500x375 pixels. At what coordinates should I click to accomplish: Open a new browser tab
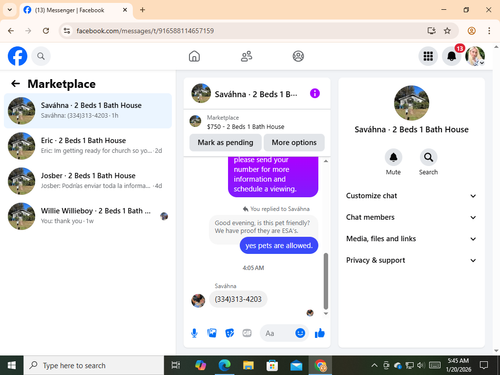tap(142, 10)
